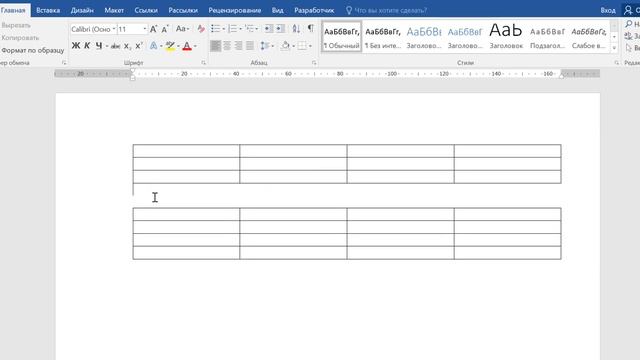
Task: Apply numbered list formatting
Action: point(232,29)
